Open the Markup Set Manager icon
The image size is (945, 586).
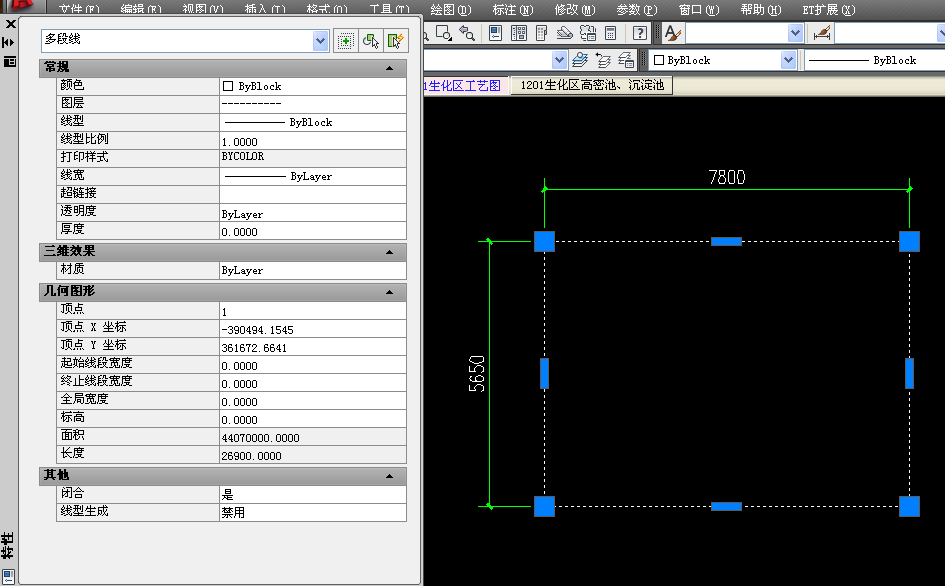(x=588, y=33)
